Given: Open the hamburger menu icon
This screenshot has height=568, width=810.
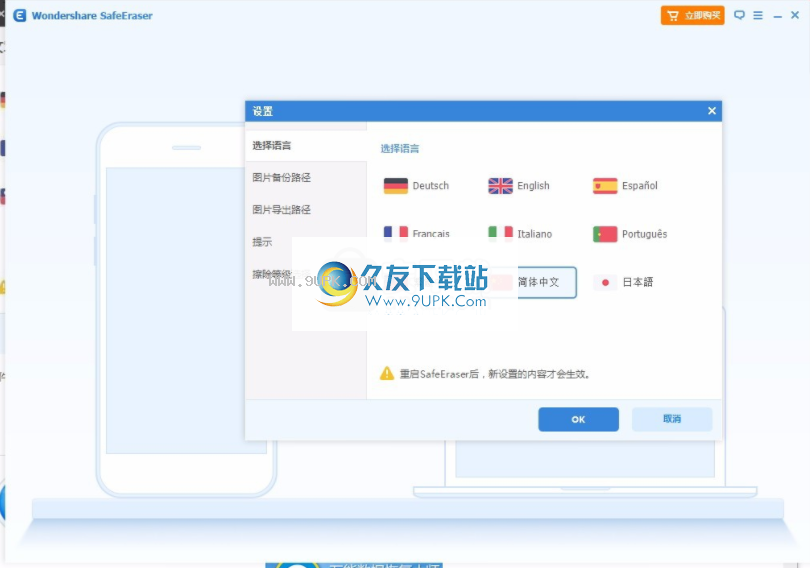Looking at the screenshot, I should 758,15.
